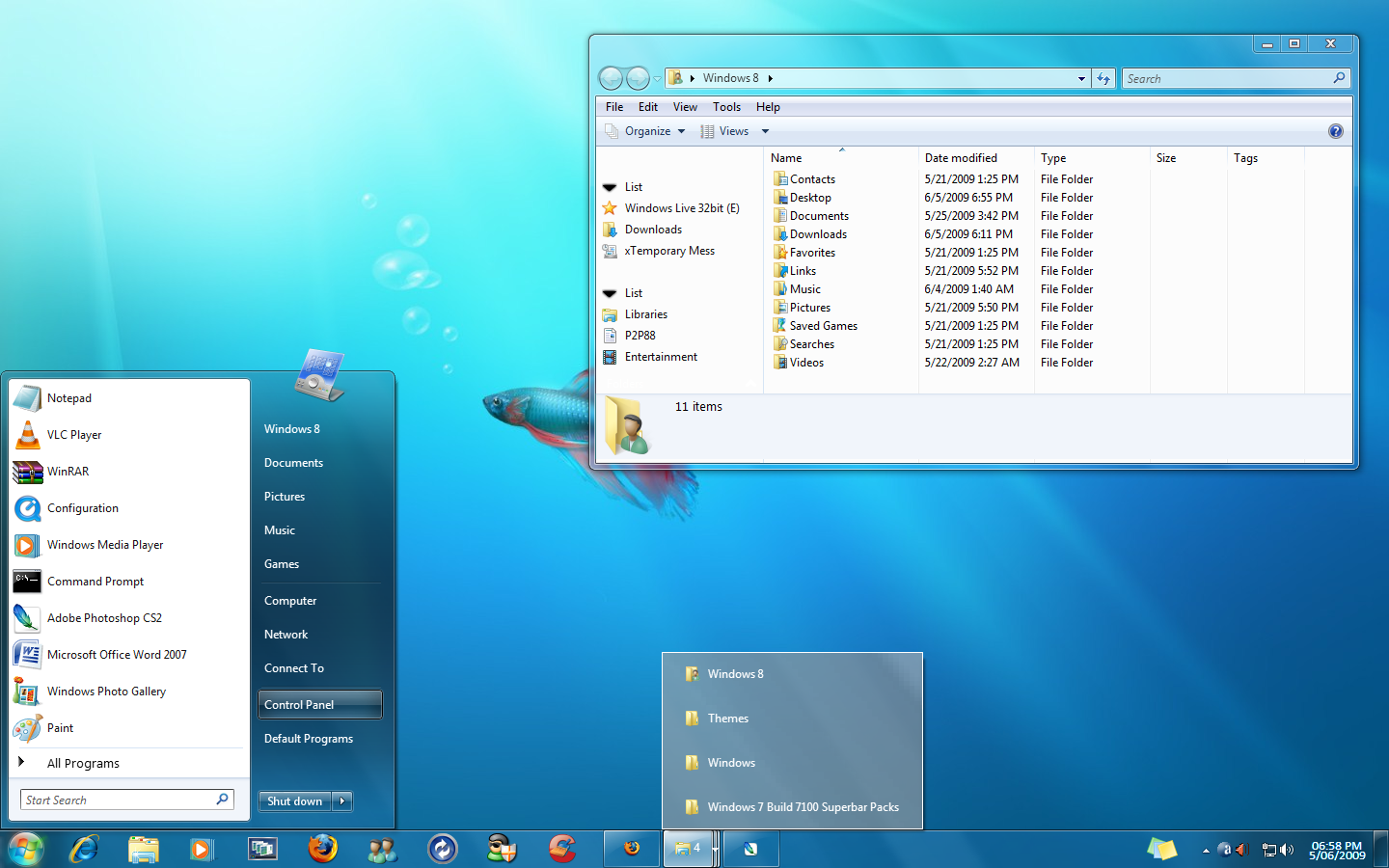Open the View menu
Image resolution: width=1389 pixels, height=868 pixels.
click(x=685, y=107)
